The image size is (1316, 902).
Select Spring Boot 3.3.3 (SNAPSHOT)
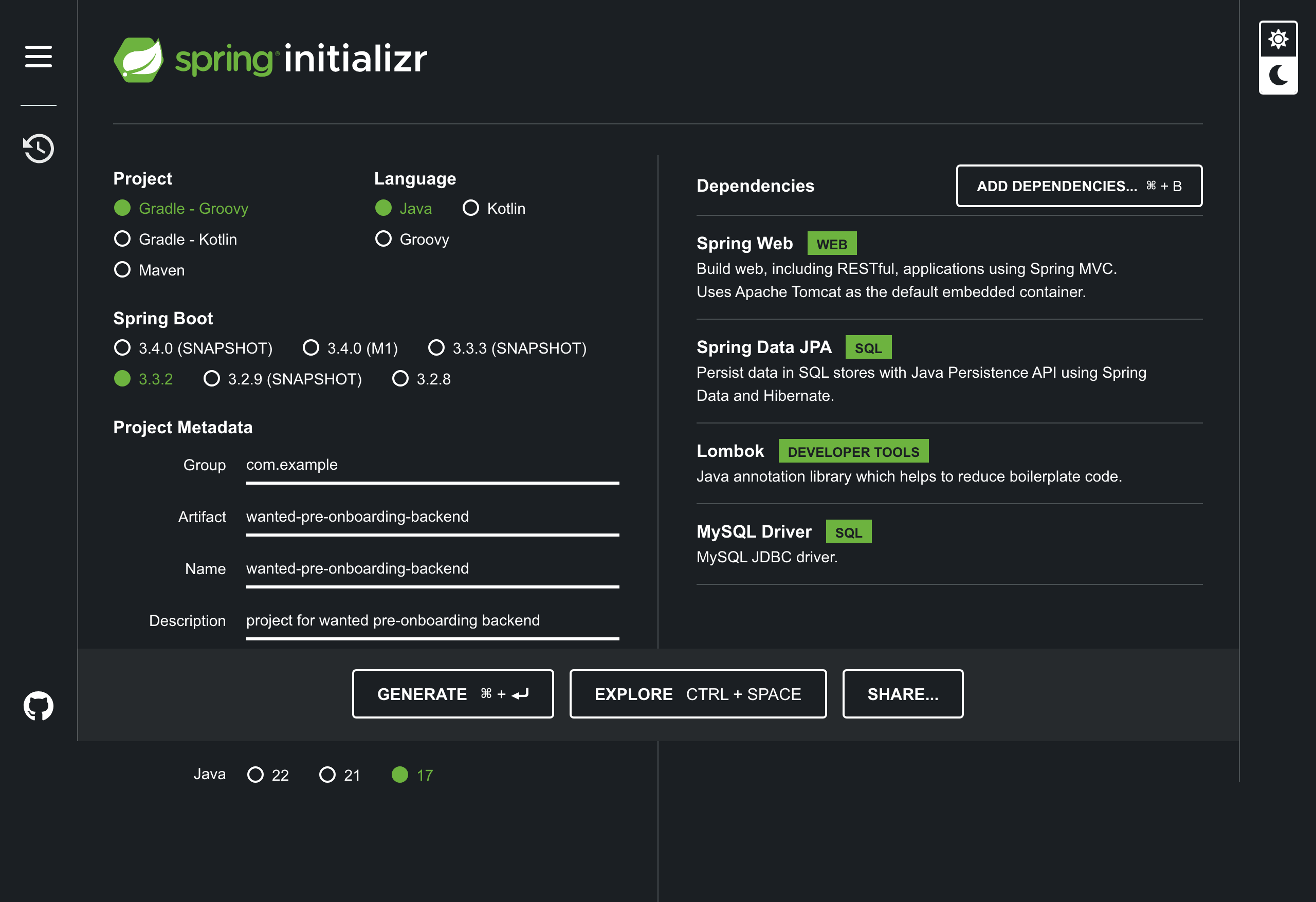point(507,347)
